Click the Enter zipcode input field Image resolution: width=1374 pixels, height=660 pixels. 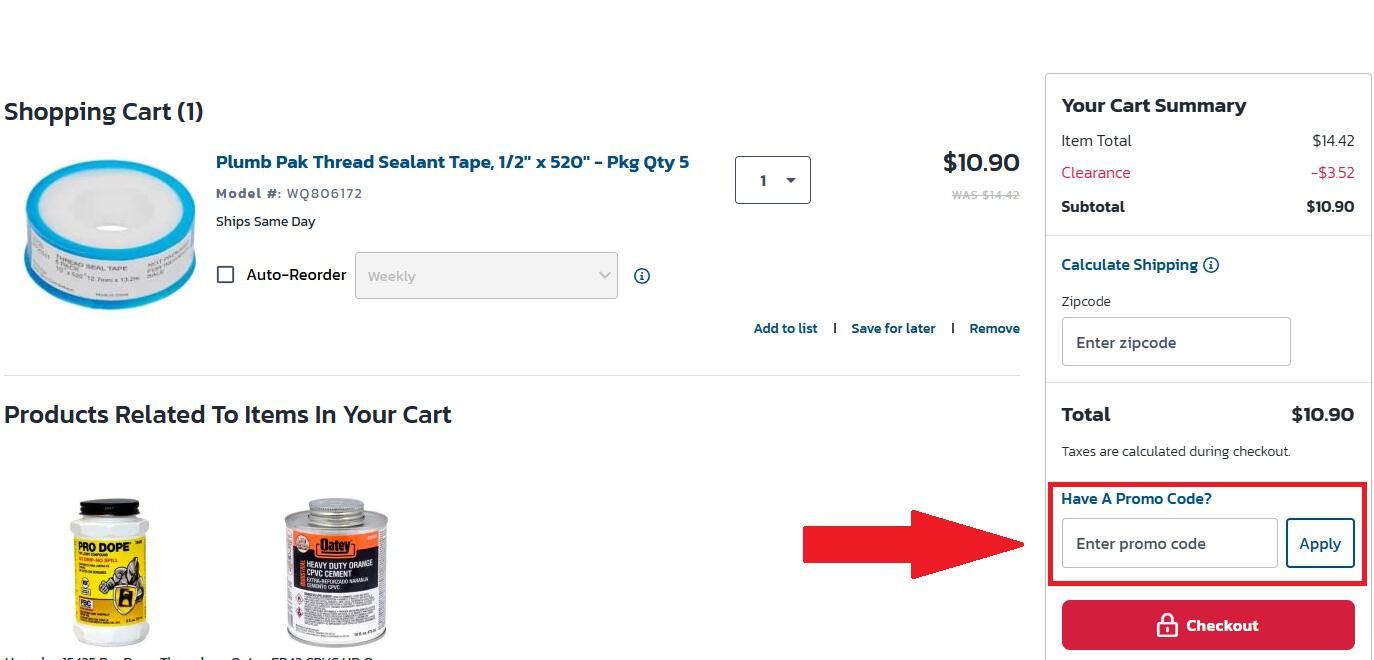click(x=1176, y=341)
